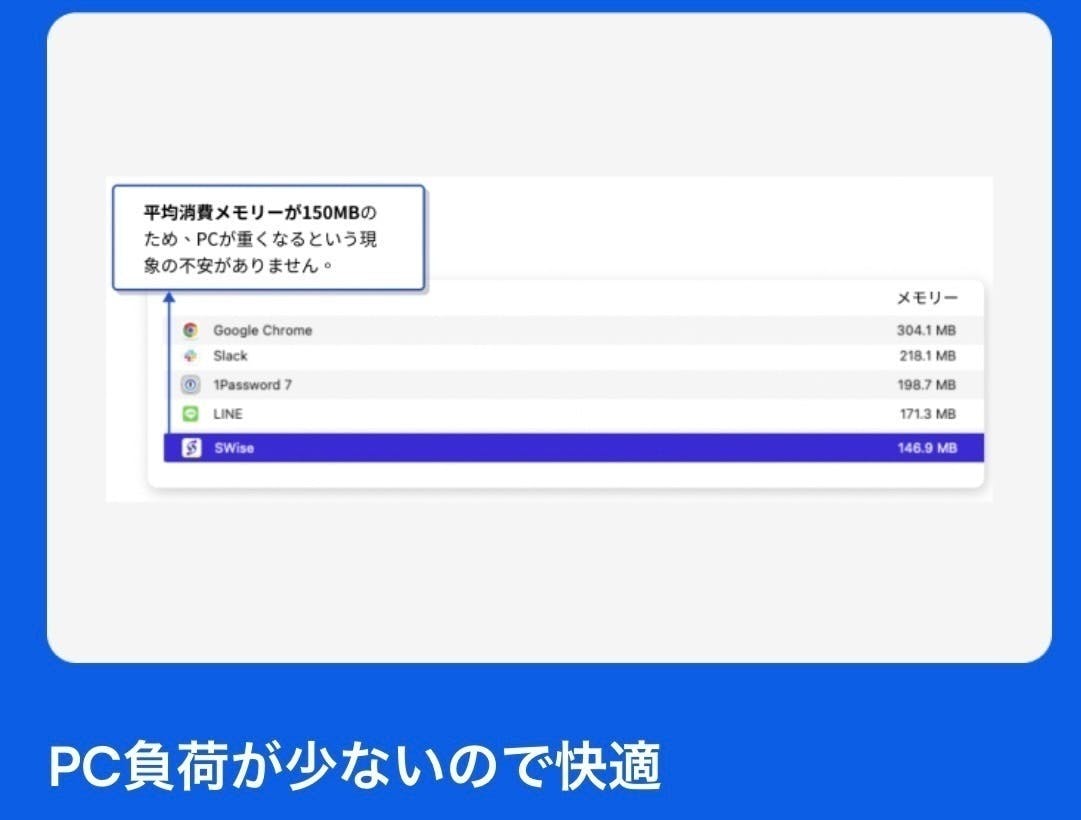Click the callout about 150MB average memory
Viewport: 1081px width, 820px height.
click(268, 236)
